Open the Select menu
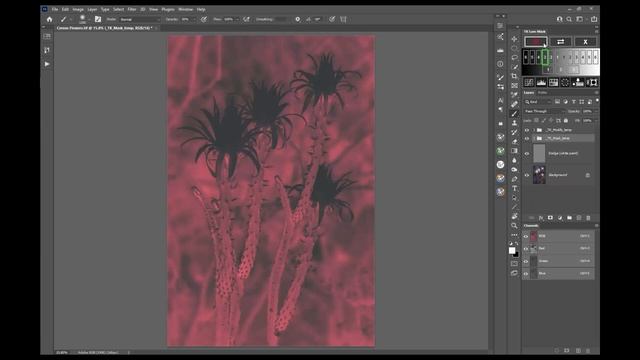The height and width of the screenshot is (360, 640). coord(118,9)
